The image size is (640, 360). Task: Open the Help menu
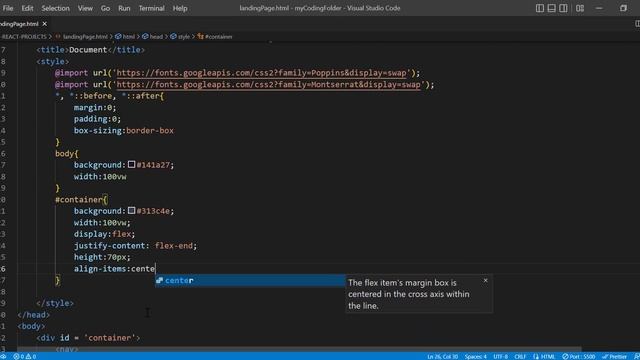(x=180, y=8)
